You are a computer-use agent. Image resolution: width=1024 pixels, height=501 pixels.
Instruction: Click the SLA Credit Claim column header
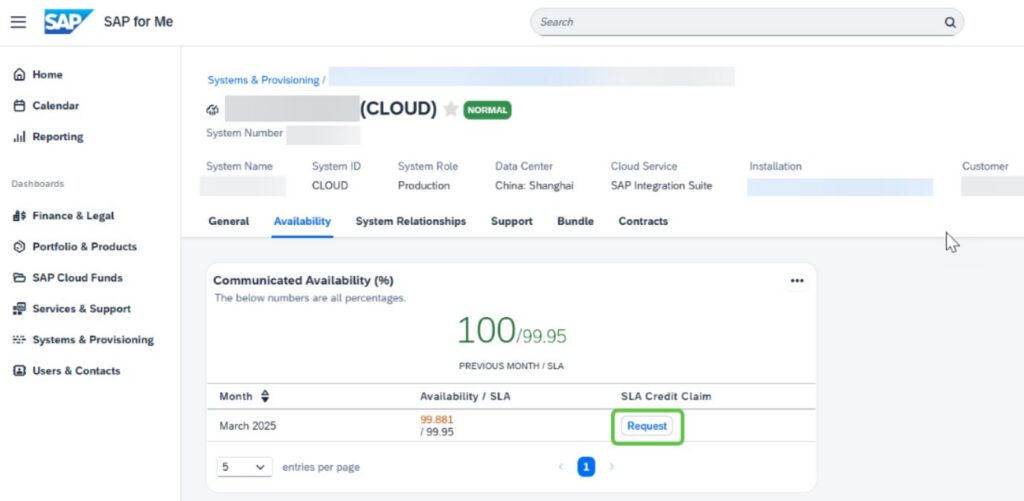point(666,396)
